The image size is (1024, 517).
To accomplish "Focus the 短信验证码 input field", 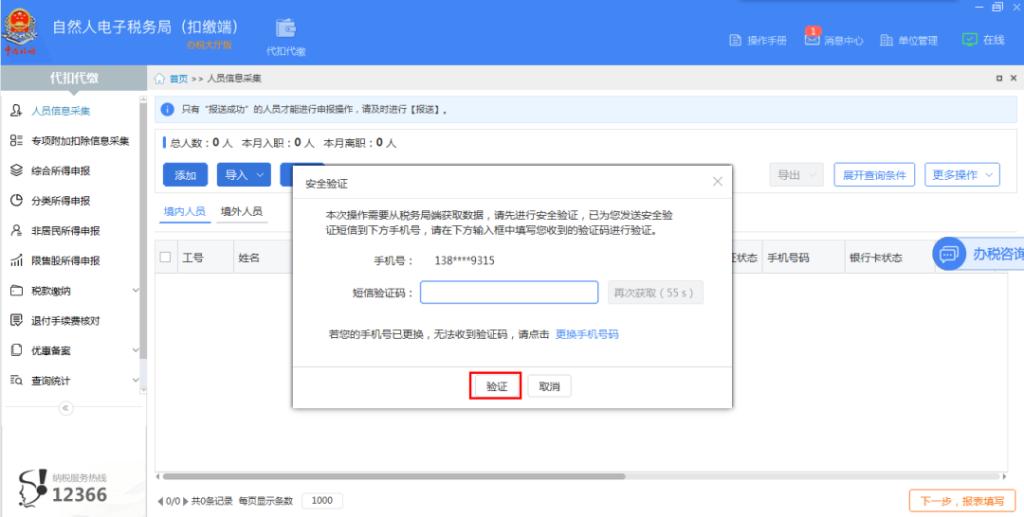I will (x=509, y=292).
